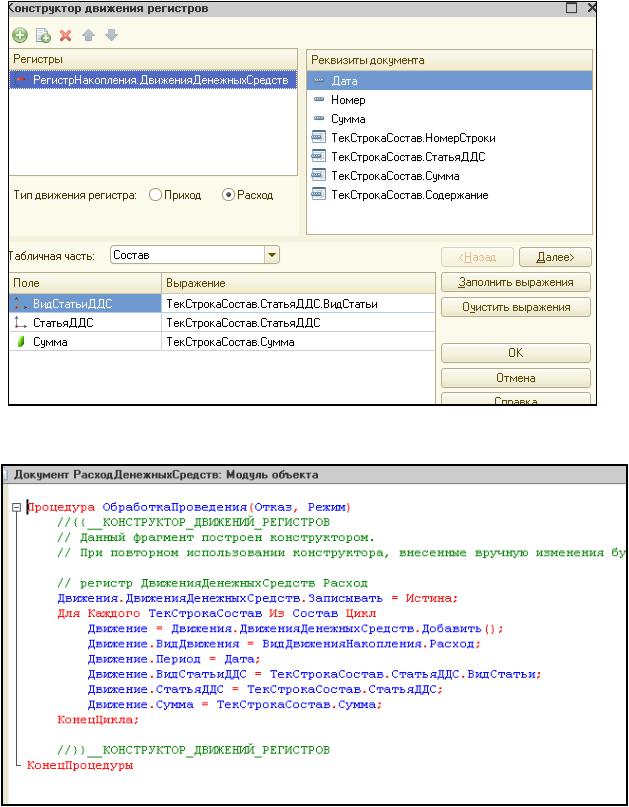Viewport: 629px width, 807px height.
Task: Select ТекСтрокаСостав.Содержание attribute
Action: tap(449, 195)
